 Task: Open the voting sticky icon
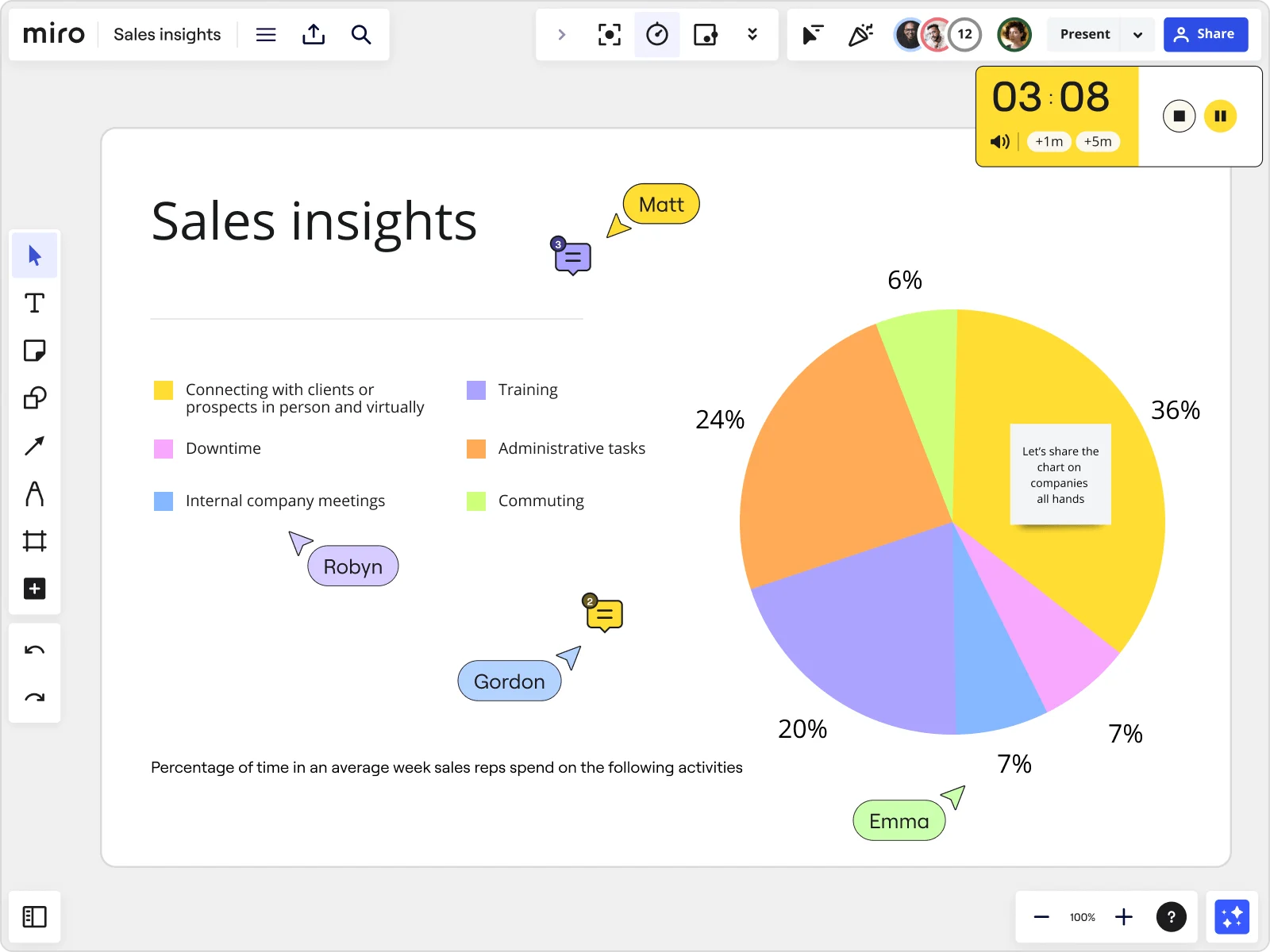(706, 34)
